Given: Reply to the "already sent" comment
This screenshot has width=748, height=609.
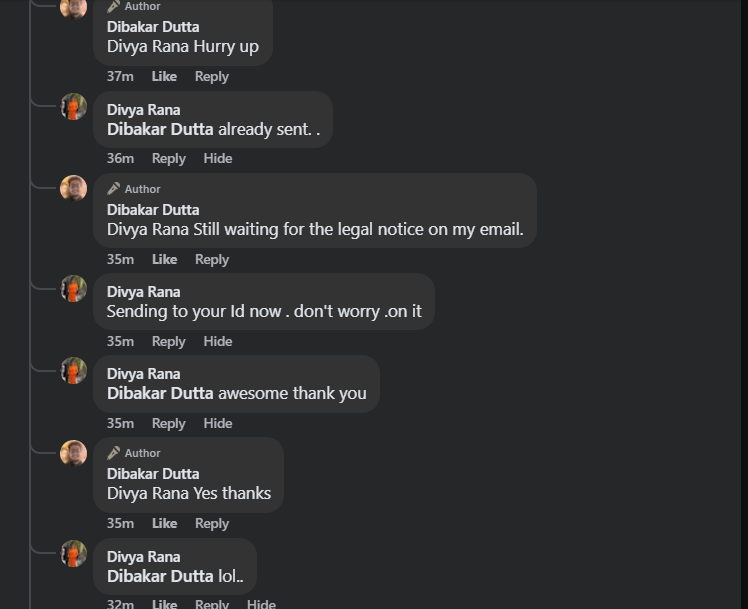Looking at the screenshot, I should tap(168, 158).
